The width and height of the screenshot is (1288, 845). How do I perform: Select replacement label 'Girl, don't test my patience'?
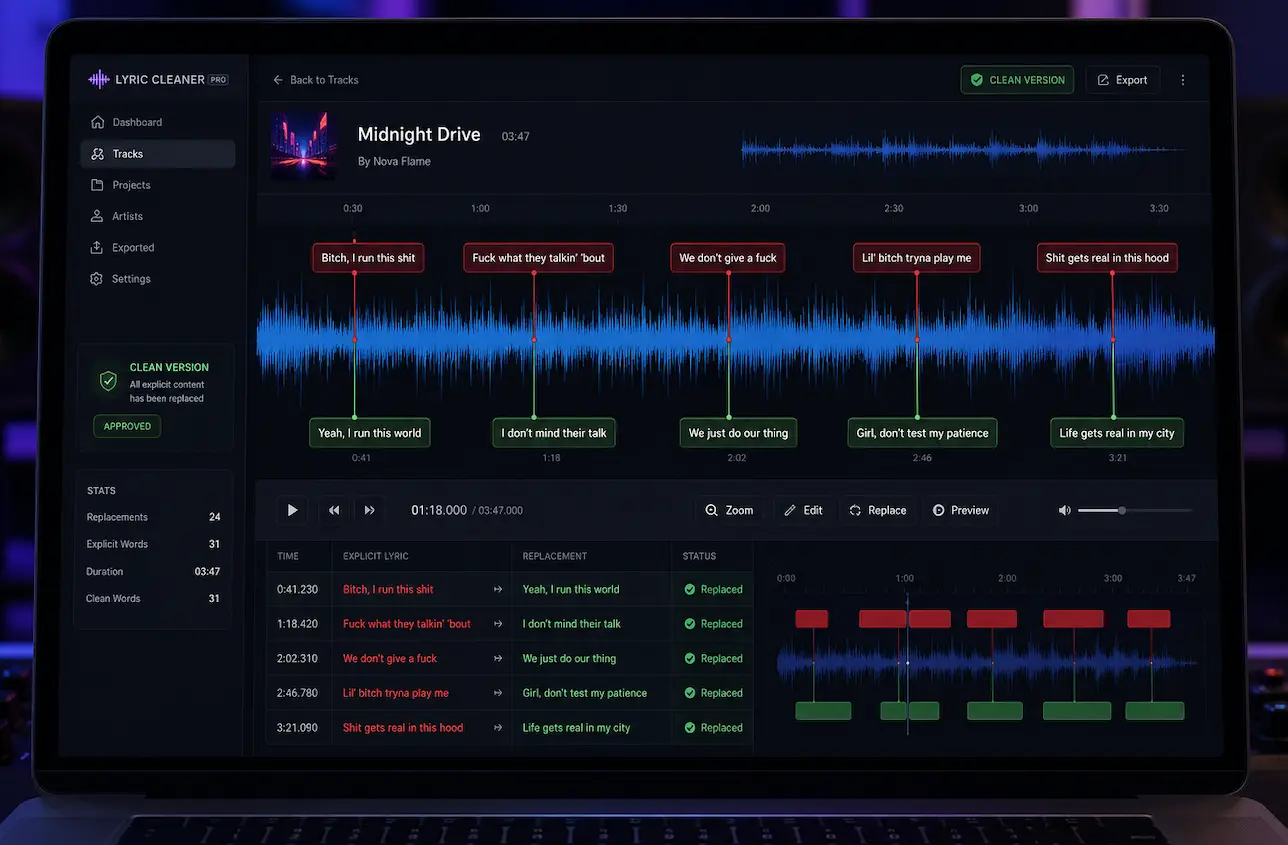[x=922, y=433]
